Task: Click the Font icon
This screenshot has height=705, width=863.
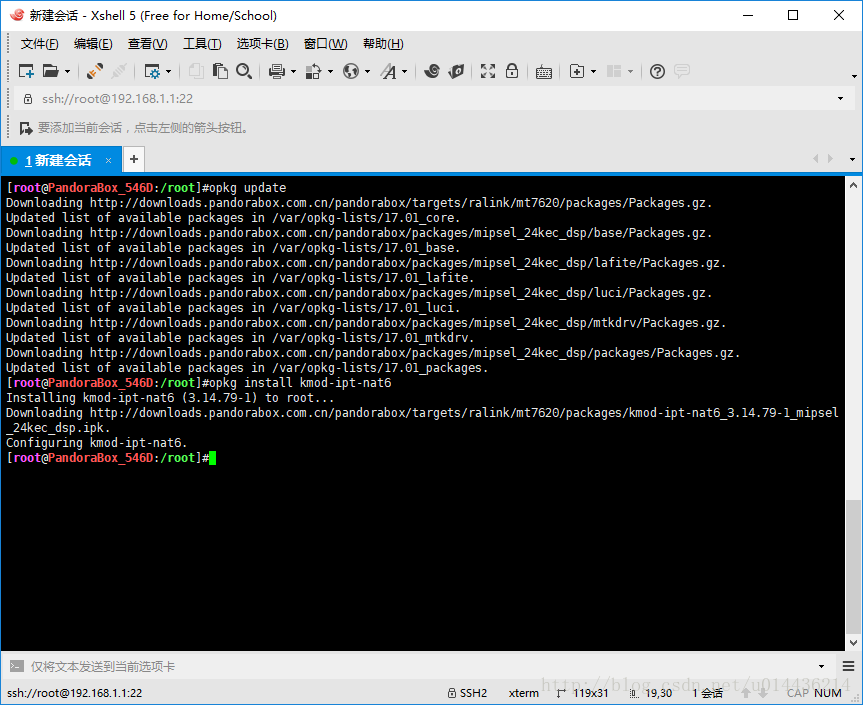Action: pyautogui.click(x=388, y=71)
